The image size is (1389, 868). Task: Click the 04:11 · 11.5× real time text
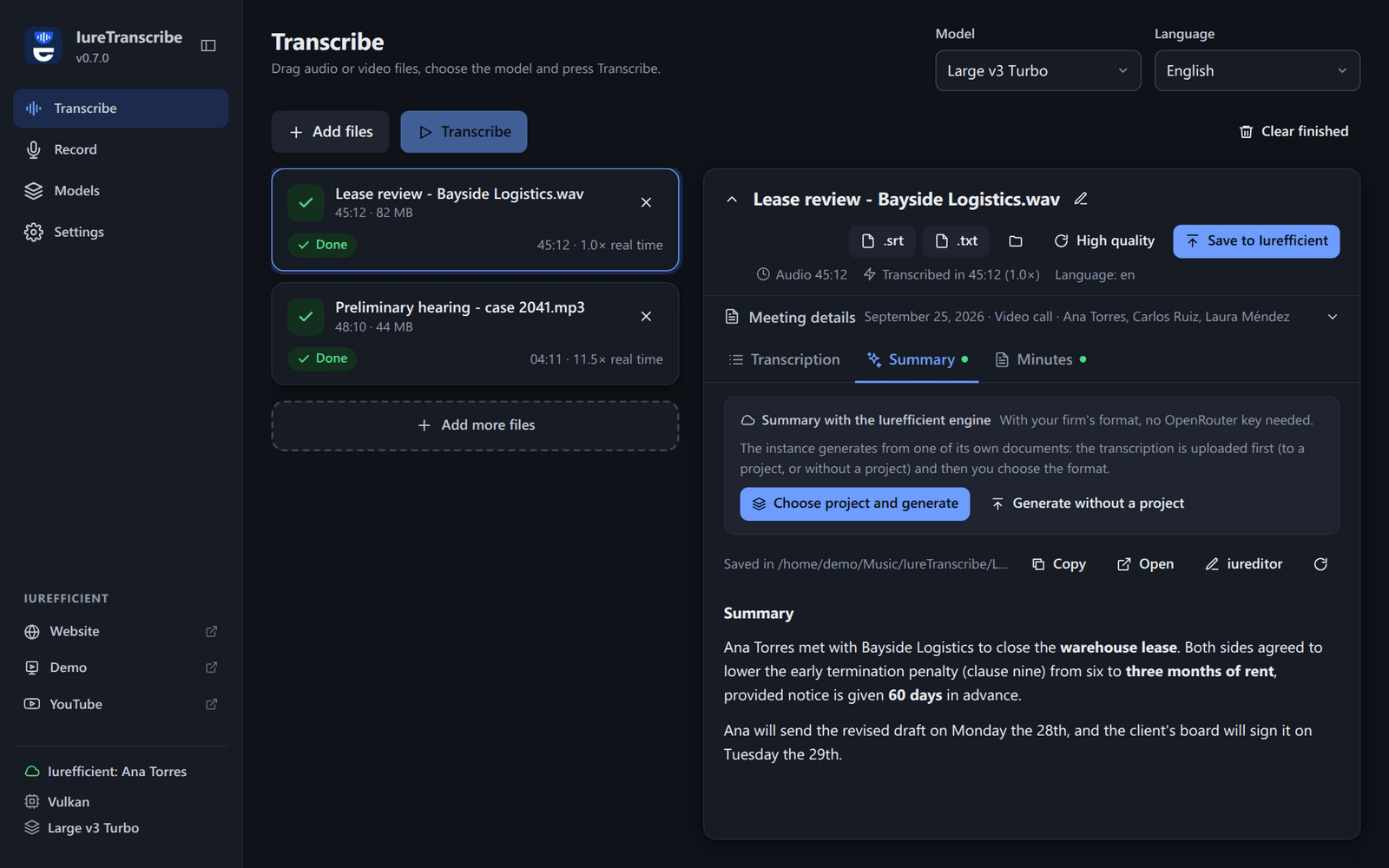(596, 359)
